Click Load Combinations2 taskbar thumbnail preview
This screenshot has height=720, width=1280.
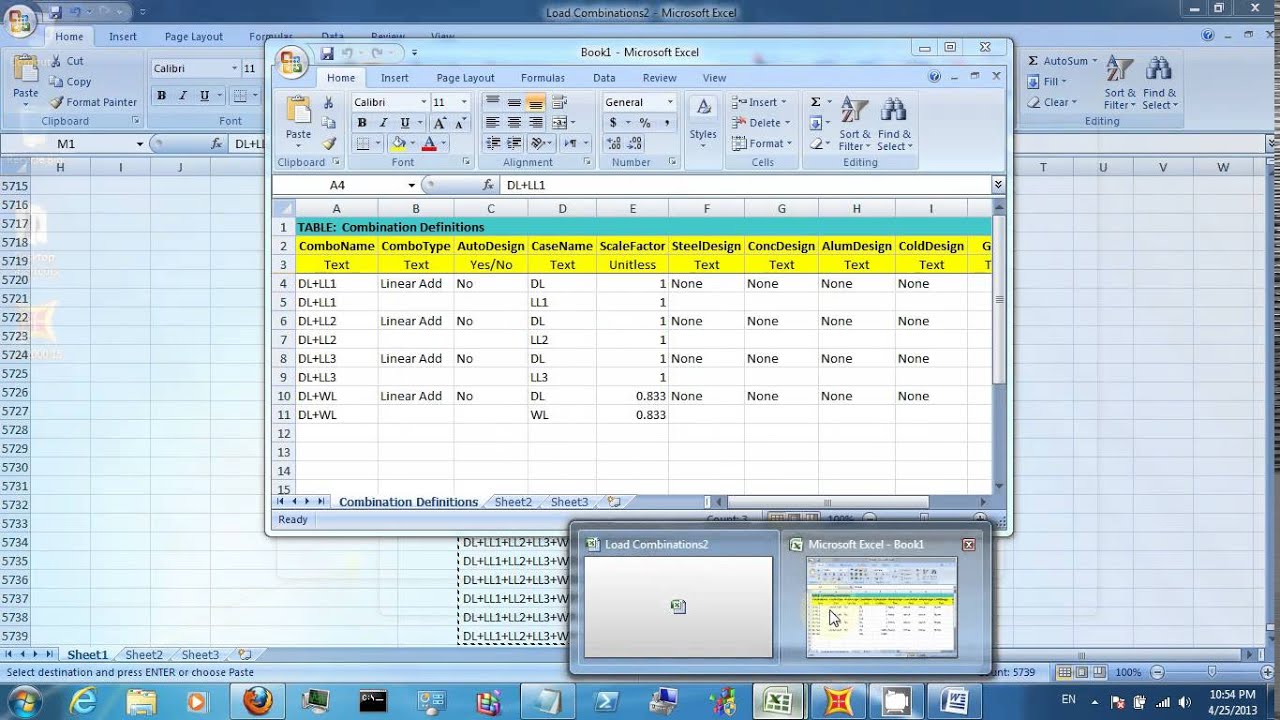678,608
